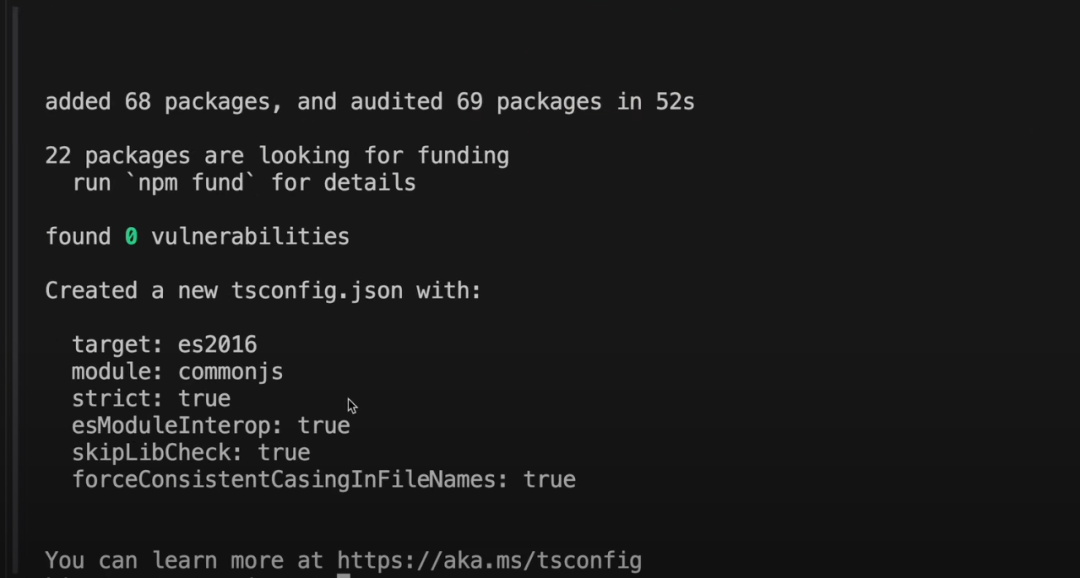1080x578 pixels.
Task: Click the 'module: commonjs' line
Action: click(177, 372)
